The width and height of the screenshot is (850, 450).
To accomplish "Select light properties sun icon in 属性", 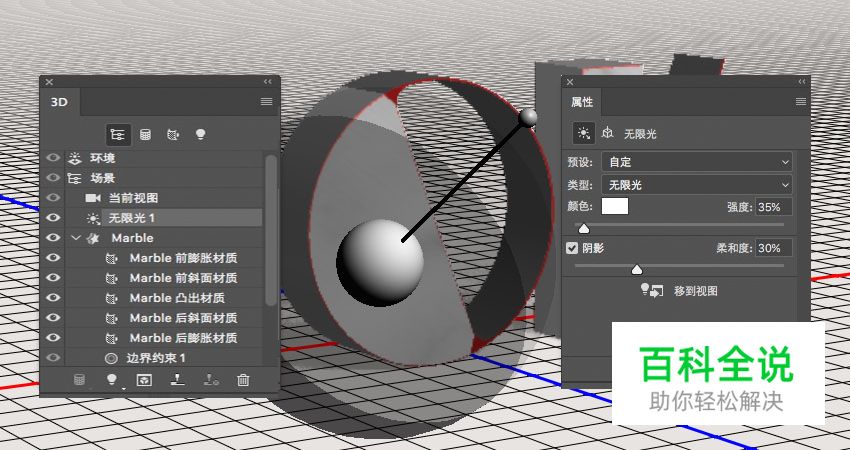I will pos(583,132).
